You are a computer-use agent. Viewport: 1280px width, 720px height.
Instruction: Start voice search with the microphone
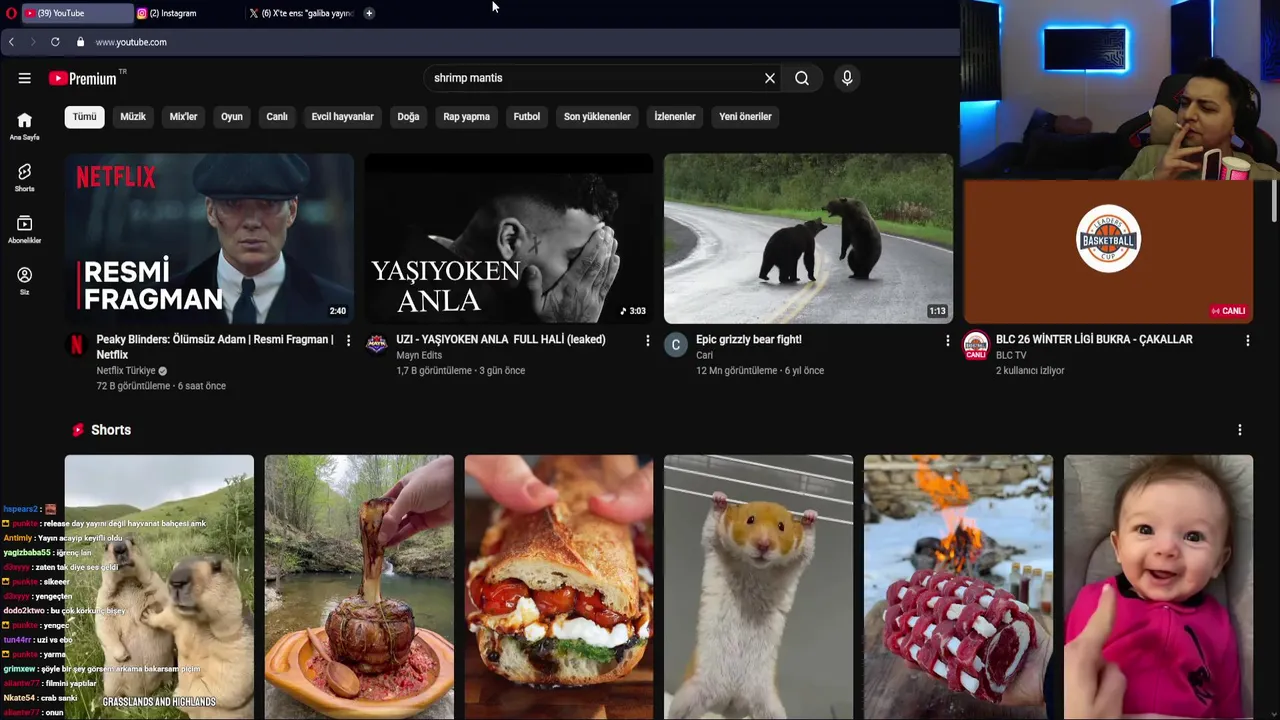(847, 78)
